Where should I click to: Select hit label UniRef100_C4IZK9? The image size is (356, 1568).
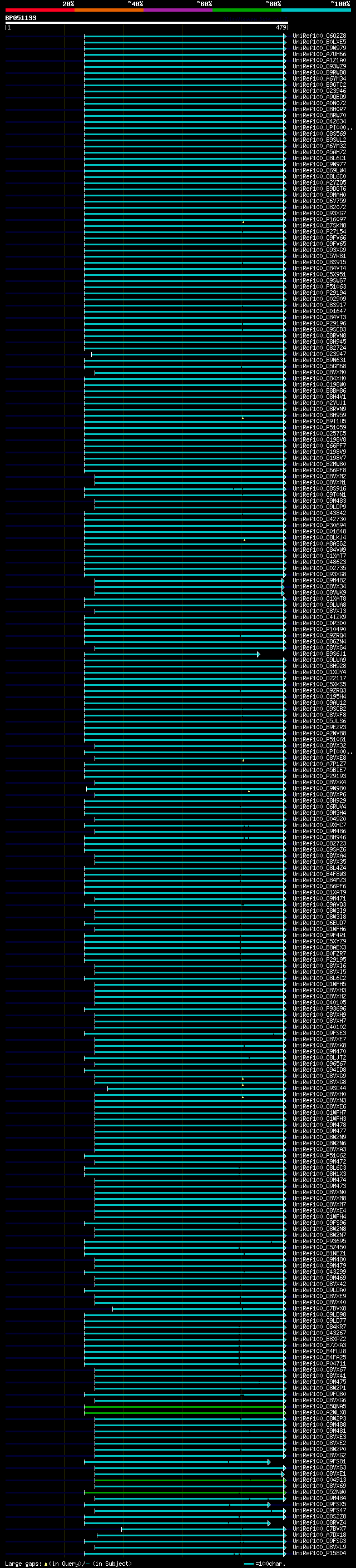pos(319,617)
